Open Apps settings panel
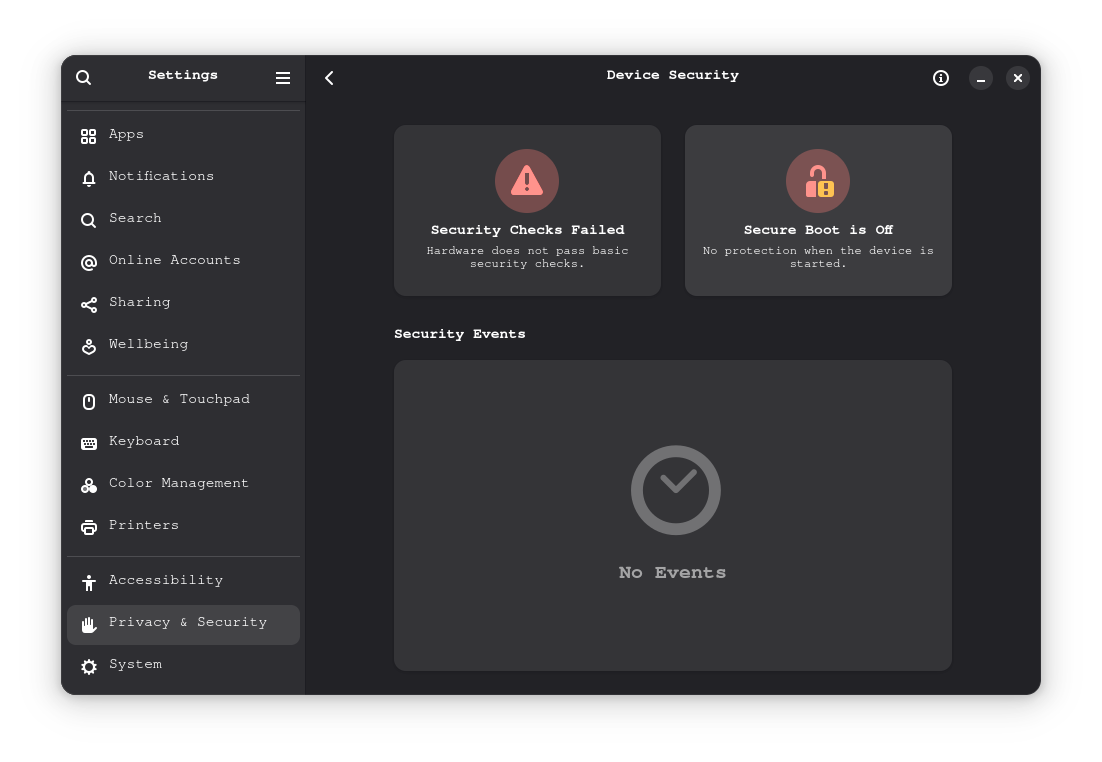Image resolution: width=1102 pixels, height=762 pixels. [183, 135]
